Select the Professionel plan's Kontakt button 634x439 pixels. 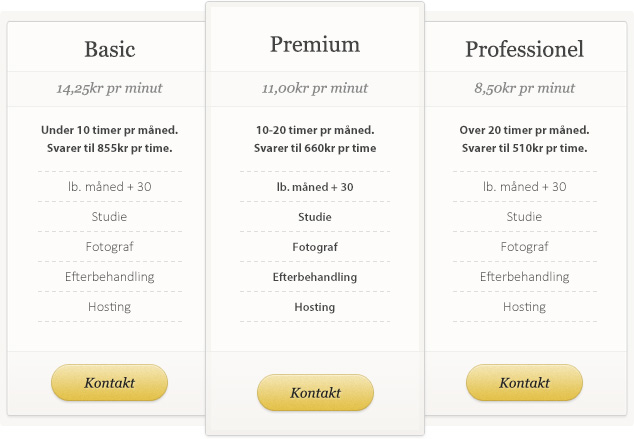click(x=524, y=382)
